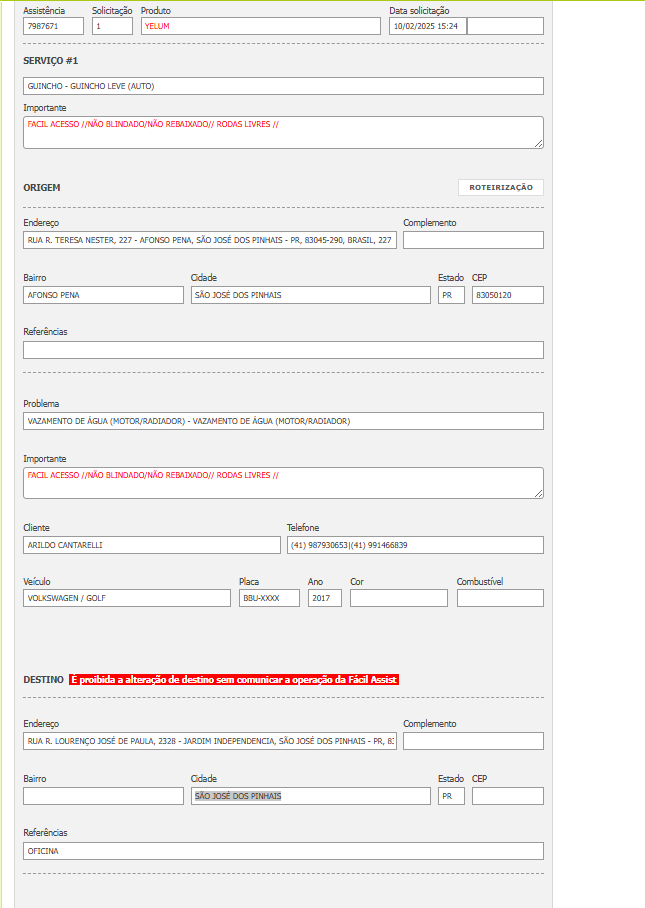Click the DESTINO section heading
Image resolution: width=645 pixels, height=908 pixels.
[43, 680]
